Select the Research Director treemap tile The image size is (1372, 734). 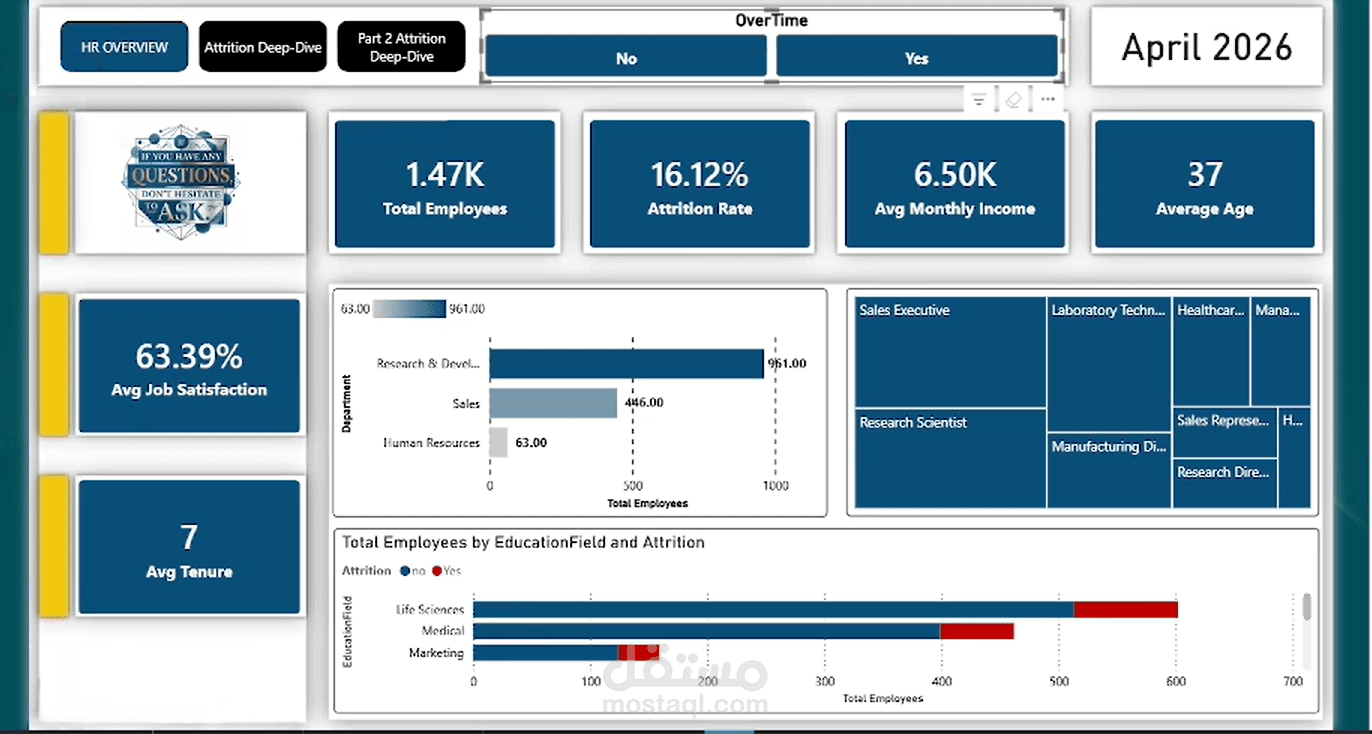[x=1225, y=483]
